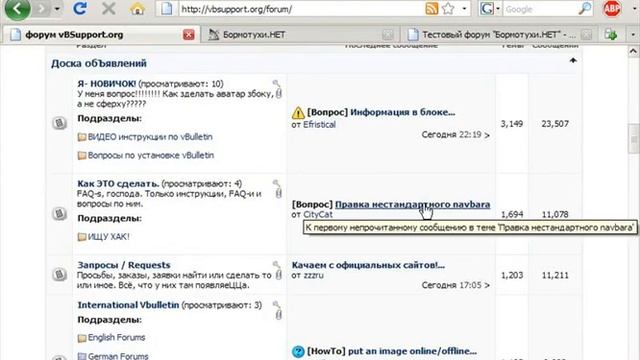Click the folder icon beside English Forums
Viewport: 640px width, 360px height.
tap(82, 338)
